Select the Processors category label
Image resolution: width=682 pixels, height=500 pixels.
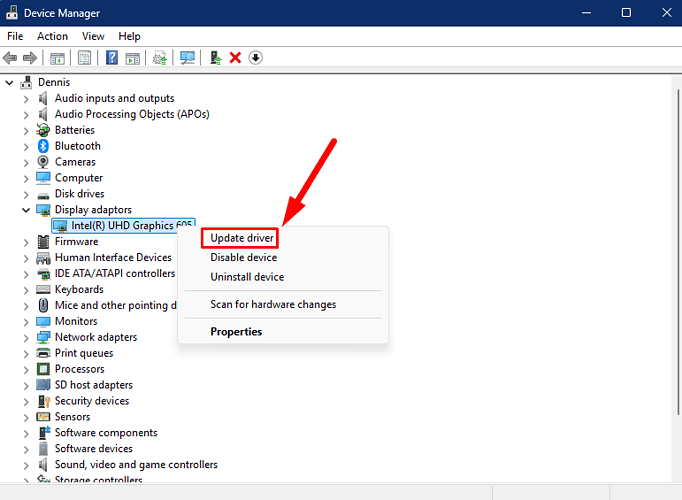point(79,369)
